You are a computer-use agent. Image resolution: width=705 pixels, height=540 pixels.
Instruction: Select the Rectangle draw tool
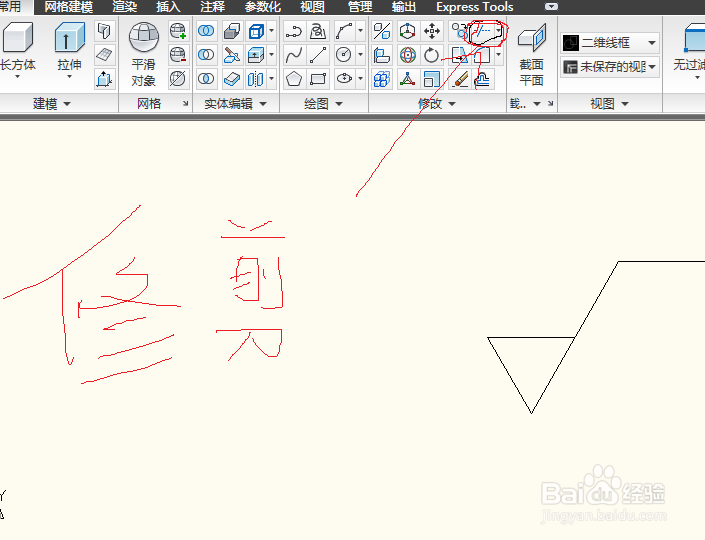tap(318, 79)
